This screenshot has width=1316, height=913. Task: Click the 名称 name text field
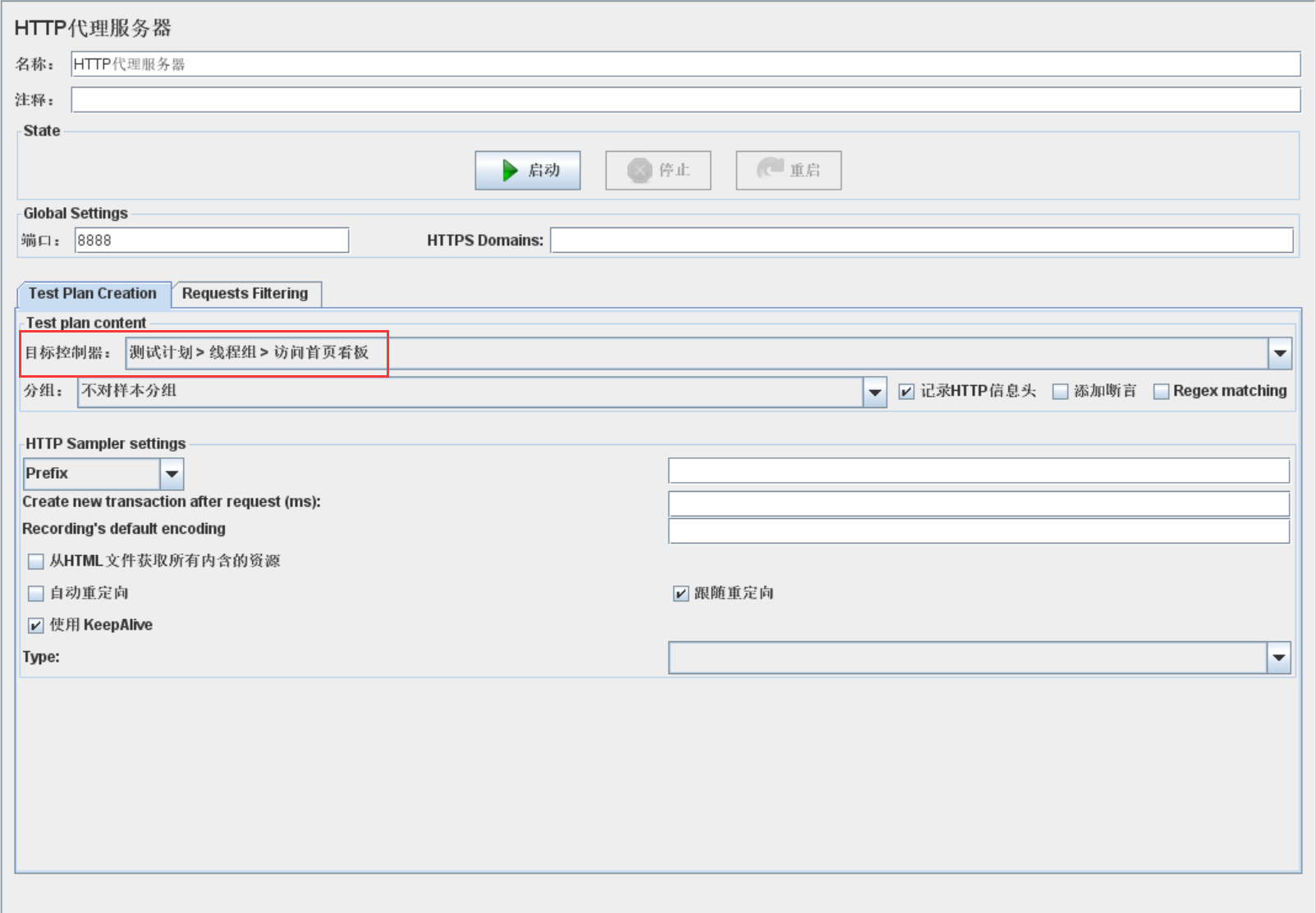click(685, 64)
